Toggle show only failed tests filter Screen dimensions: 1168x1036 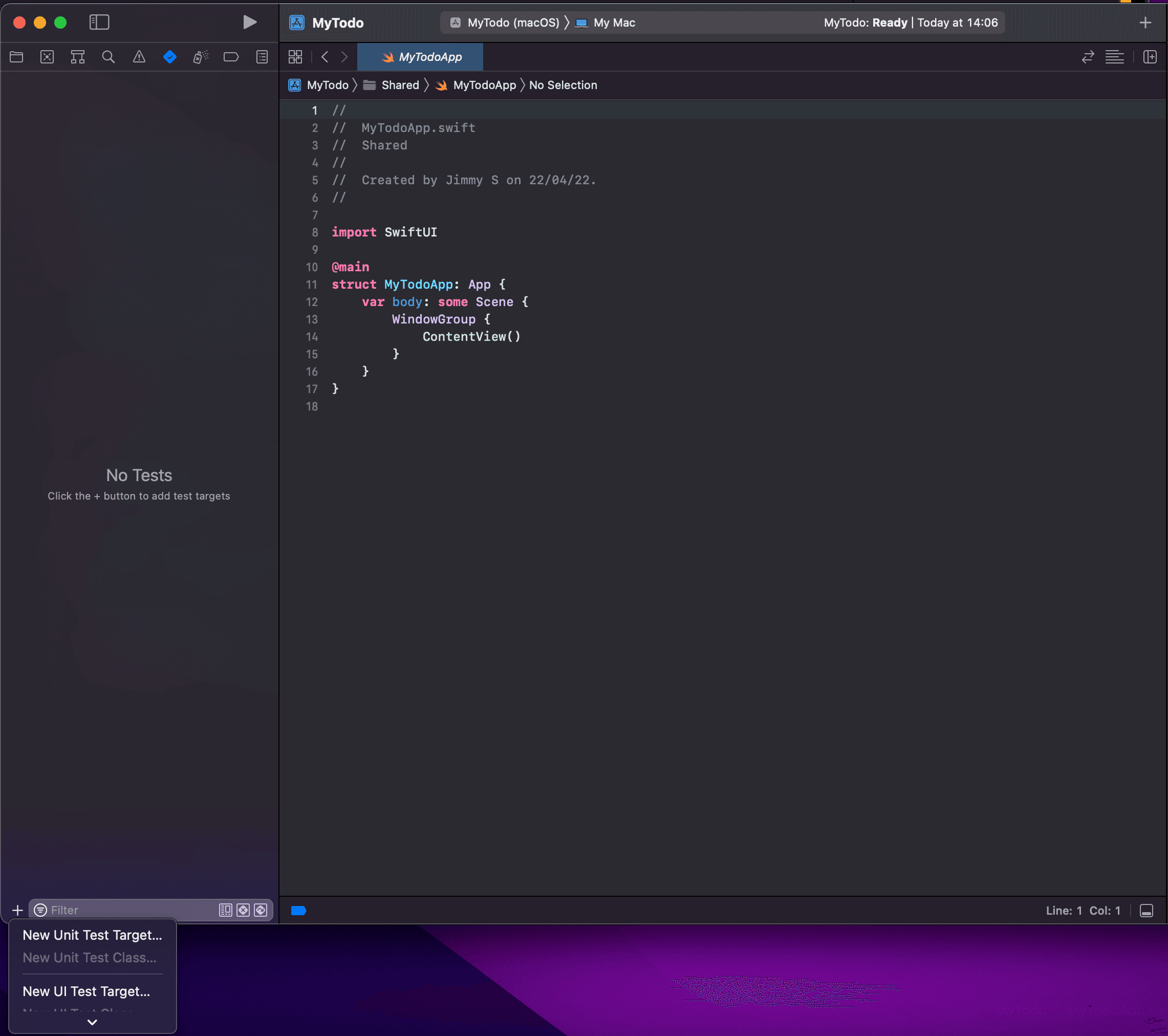(243, 910)
